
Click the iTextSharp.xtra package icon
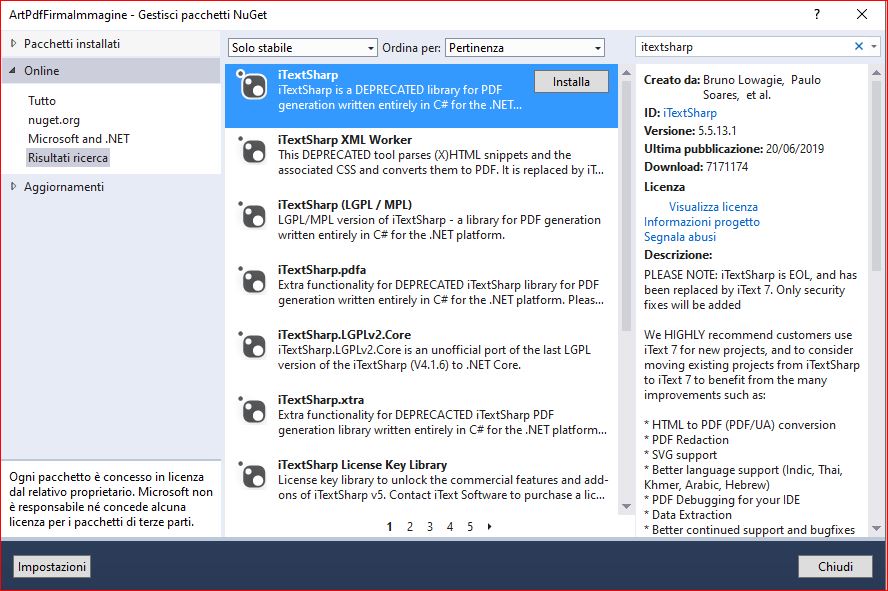(x=252, y=411)
